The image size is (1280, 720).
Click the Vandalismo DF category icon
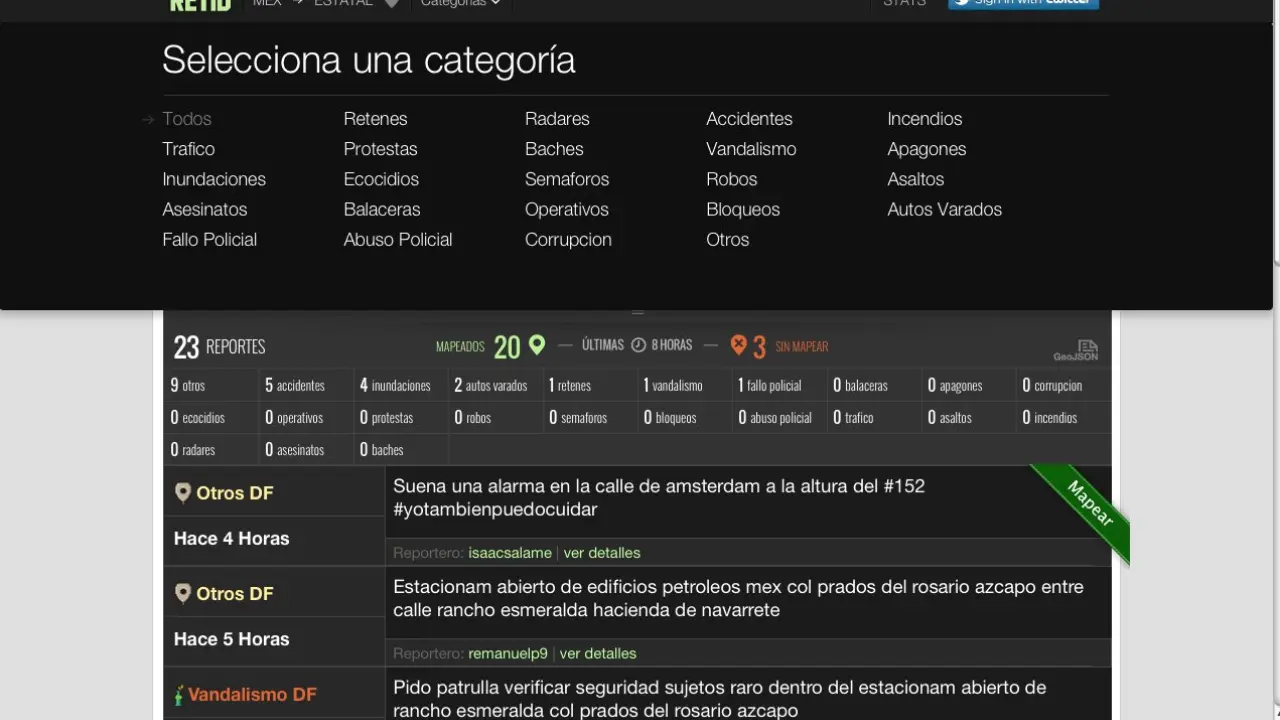click(x=179, y=695)
